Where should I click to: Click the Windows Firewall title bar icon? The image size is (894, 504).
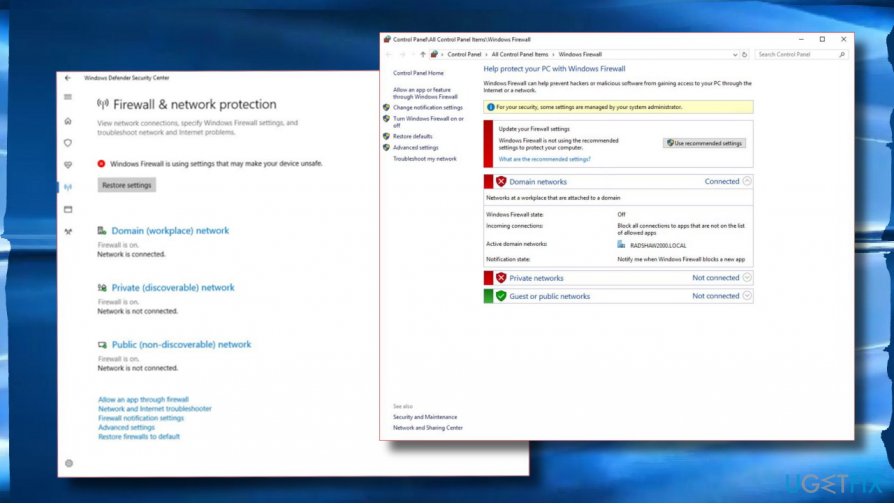click(x=387, y=39)
